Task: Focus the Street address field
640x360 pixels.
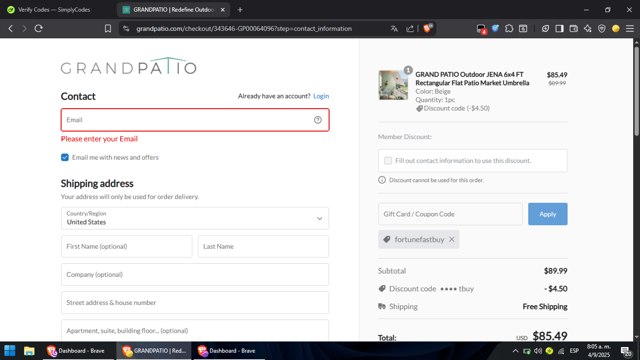Action: coord(195,303)
